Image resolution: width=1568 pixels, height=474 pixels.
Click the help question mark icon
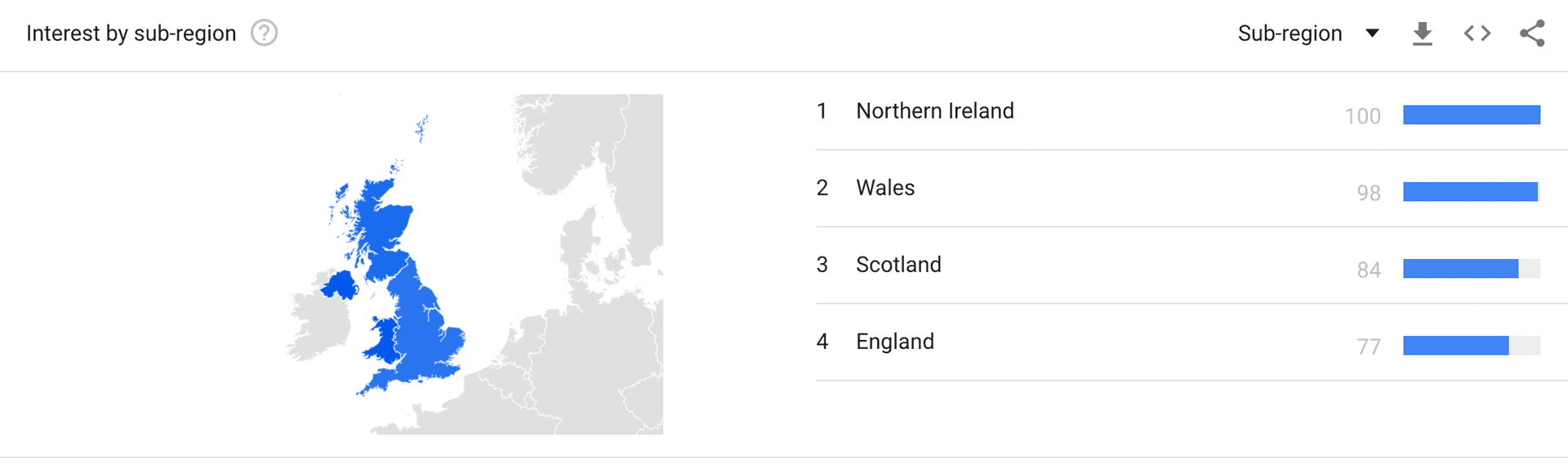pyautogui.click(x=264, y=34)
